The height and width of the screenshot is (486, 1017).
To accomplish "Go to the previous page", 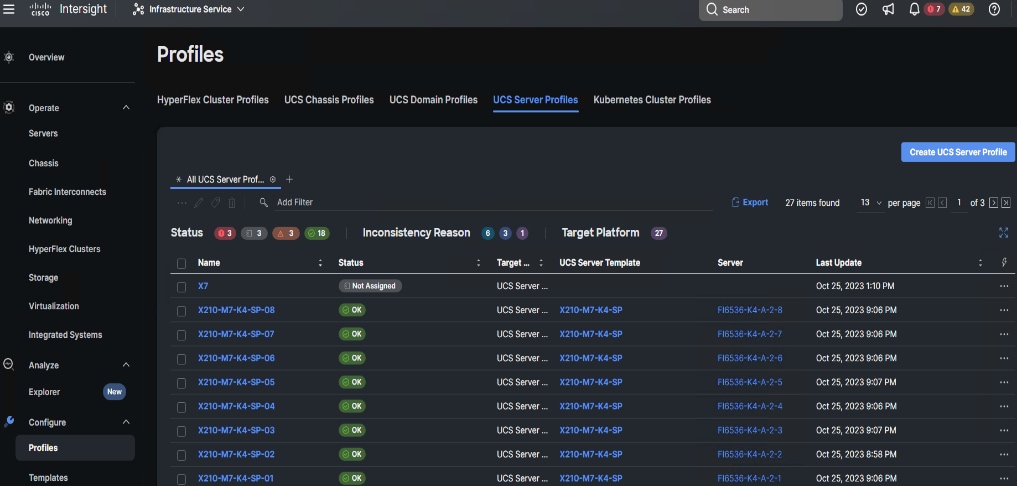I will click(x=942, y=203).
